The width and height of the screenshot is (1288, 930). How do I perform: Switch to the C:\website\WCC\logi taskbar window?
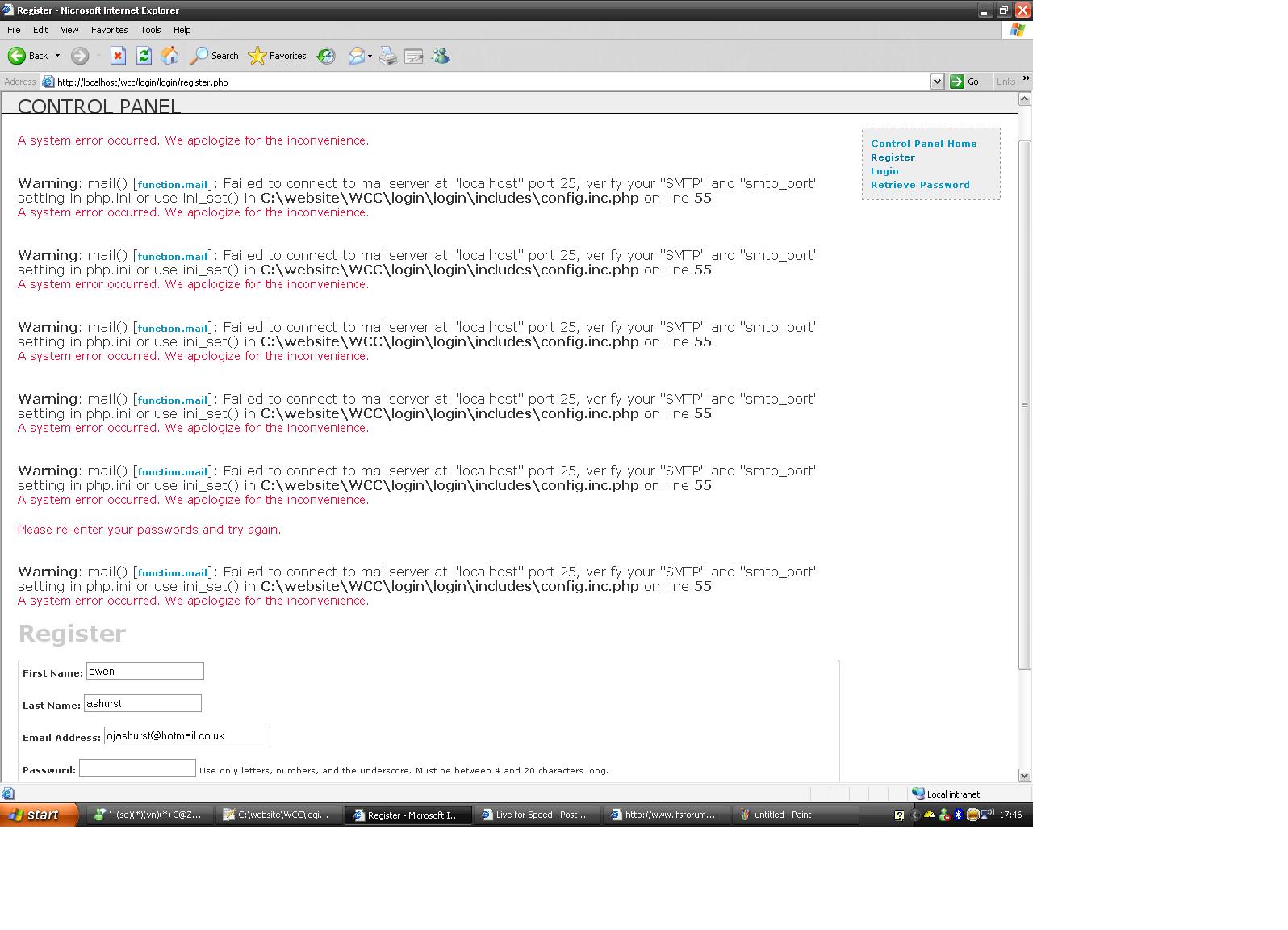[x=278, y=815]
